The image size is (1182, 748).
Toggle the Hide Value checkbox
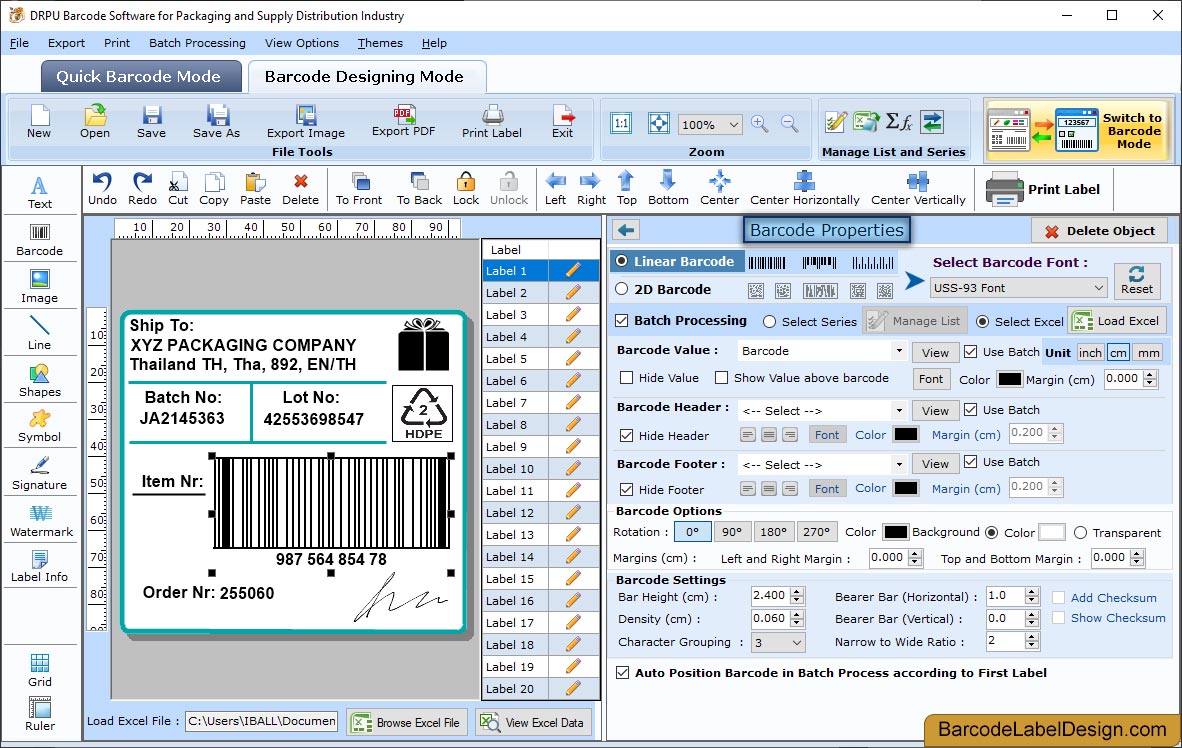(626, 378)
